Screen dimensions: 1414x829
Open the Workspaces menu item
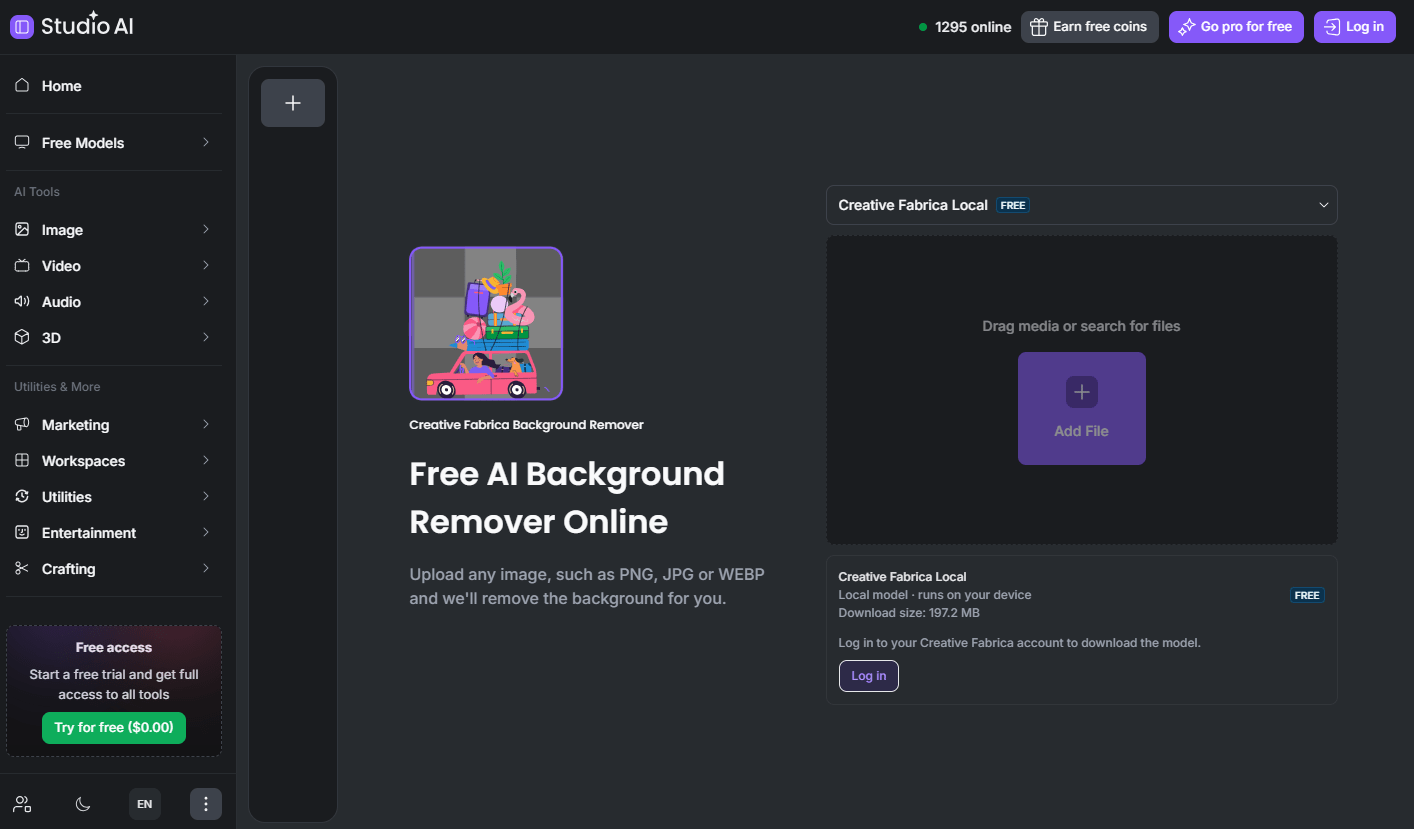114,461
